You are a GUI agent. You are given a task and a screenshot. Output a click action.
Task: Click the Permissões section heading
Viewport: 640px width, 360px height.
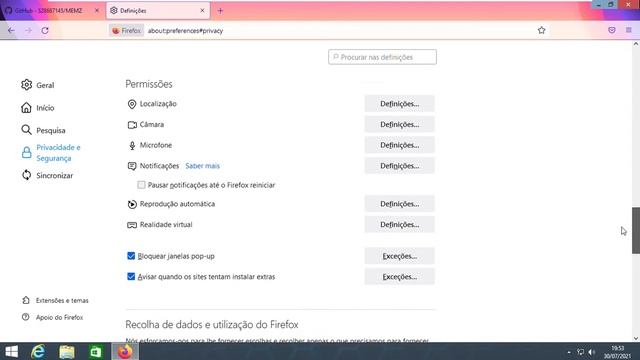pyautogui.click(x=149, y=84)
